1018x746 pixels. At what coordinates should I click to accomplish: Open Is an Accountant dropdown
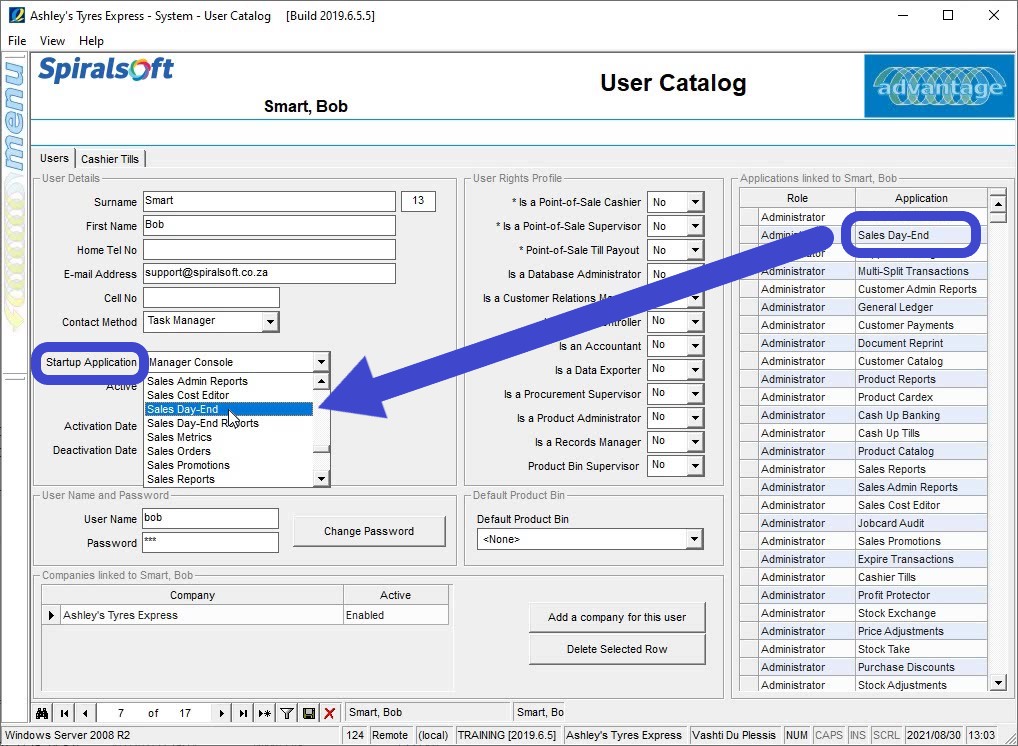click(x=695, y=345)
